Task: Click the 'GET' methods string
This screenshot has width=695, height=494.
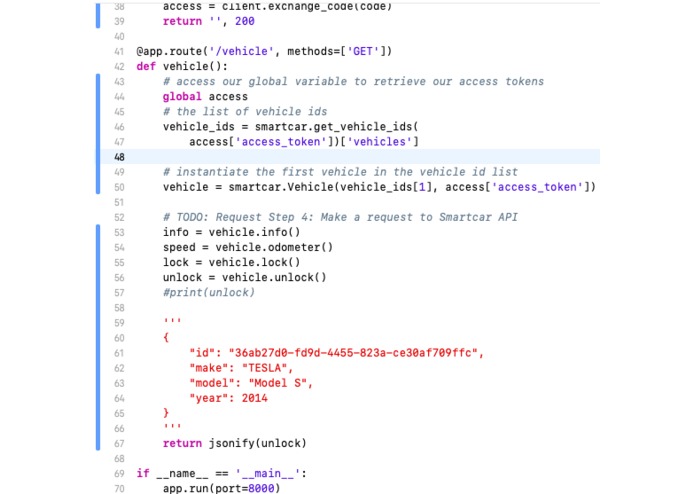Action: pos(363,51)
